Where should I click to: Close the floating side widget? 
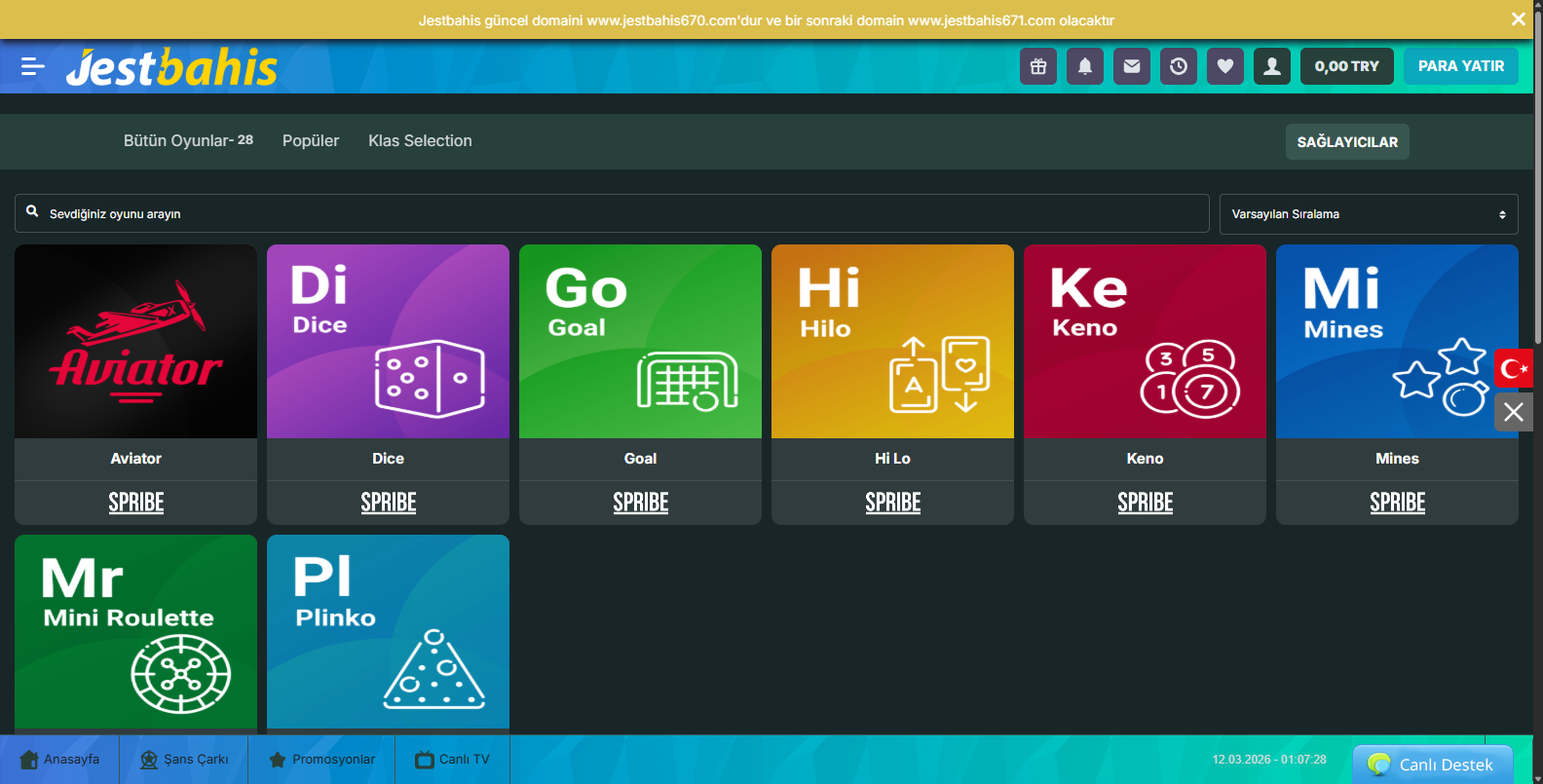1514,412
